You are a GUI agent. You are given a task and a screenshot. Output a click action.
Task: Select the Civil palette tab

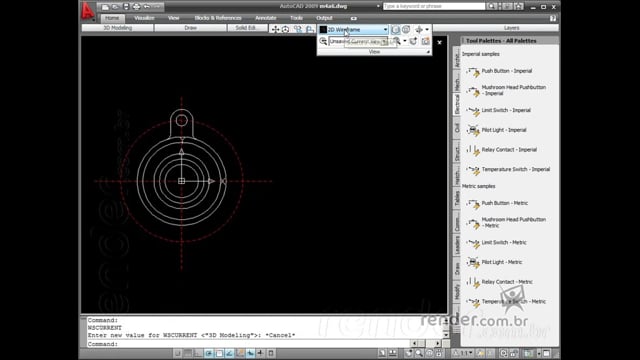[457, 128]
